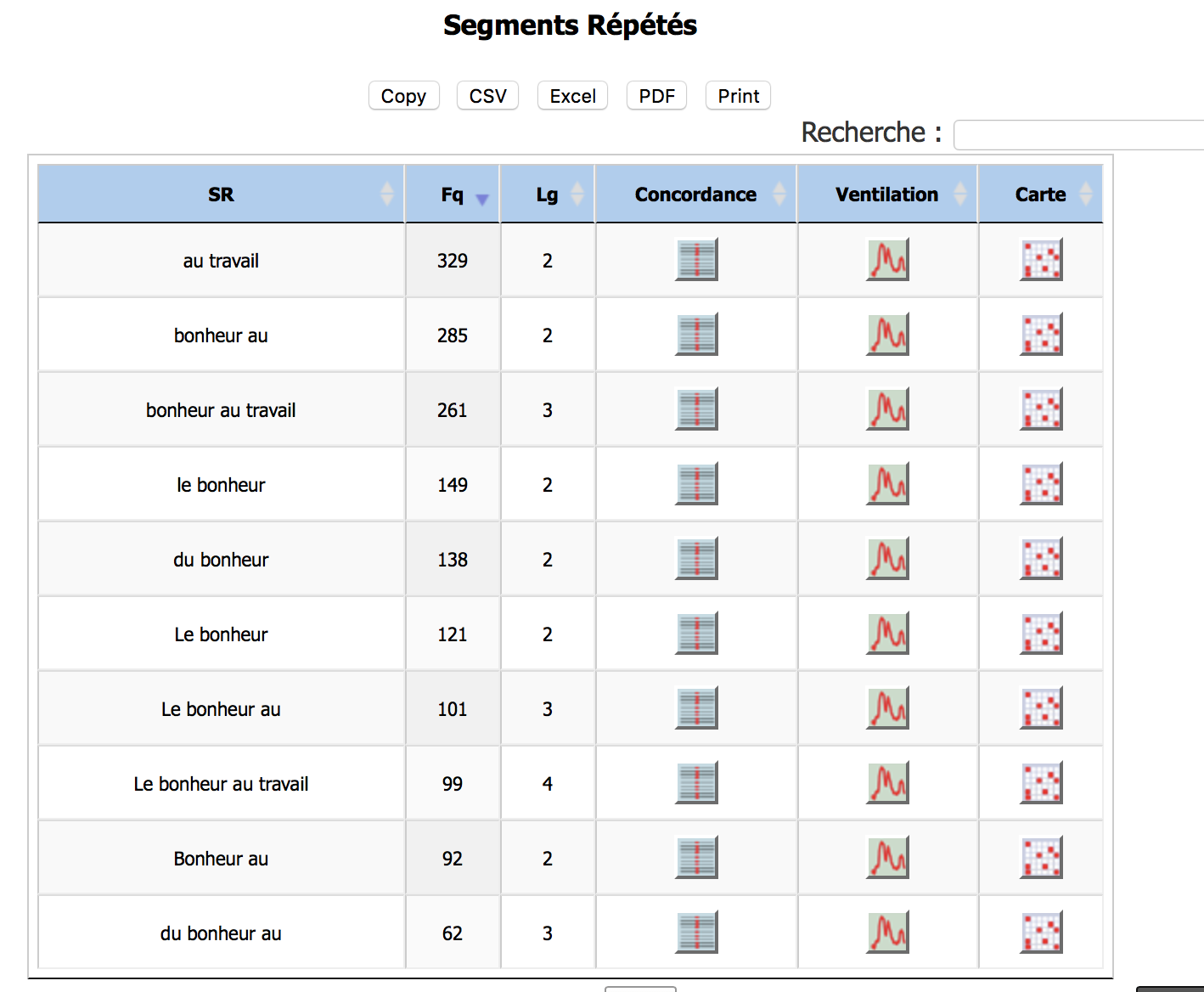Viewport: 1204px width, 992px height.
Task: Show ventilation graph for 'Bonheur au' row
Action: click(887, 858)
